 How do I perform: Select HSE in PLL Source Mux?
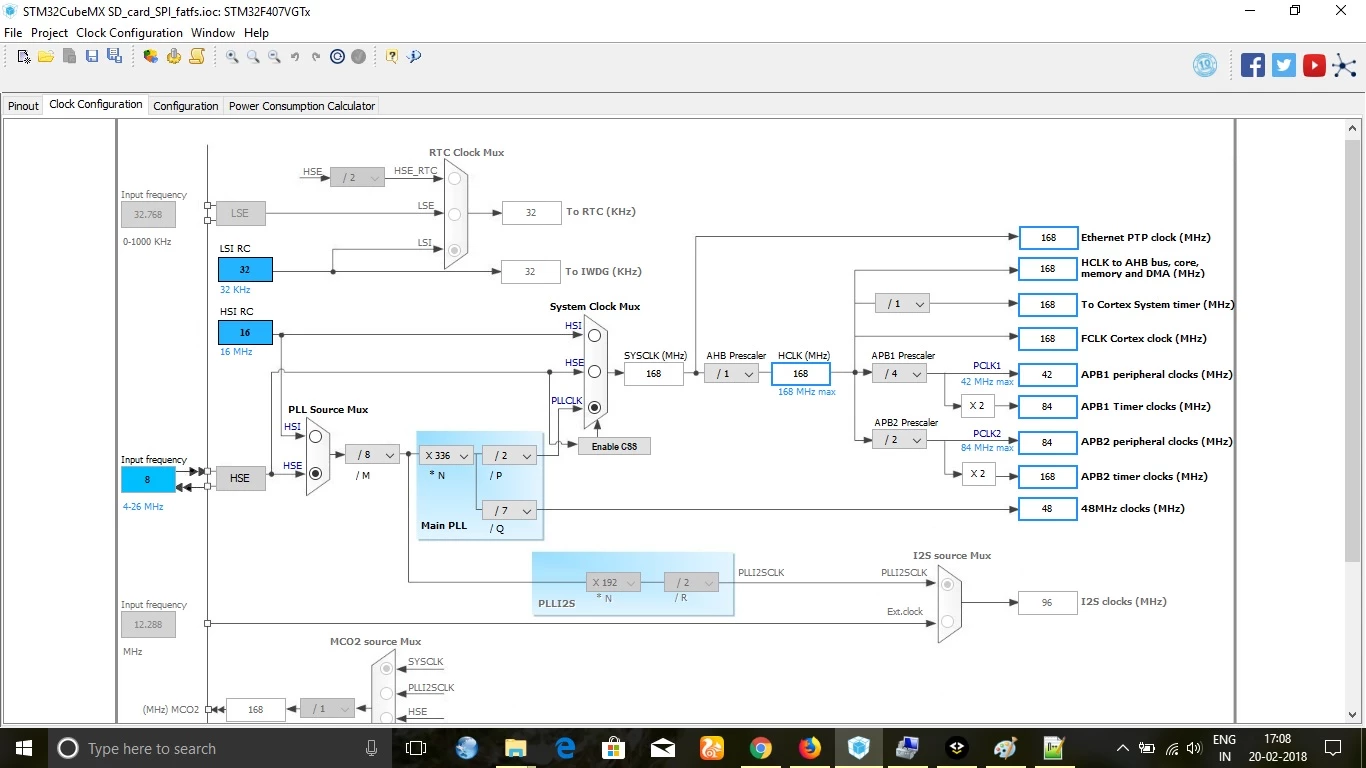coord(316,474)
